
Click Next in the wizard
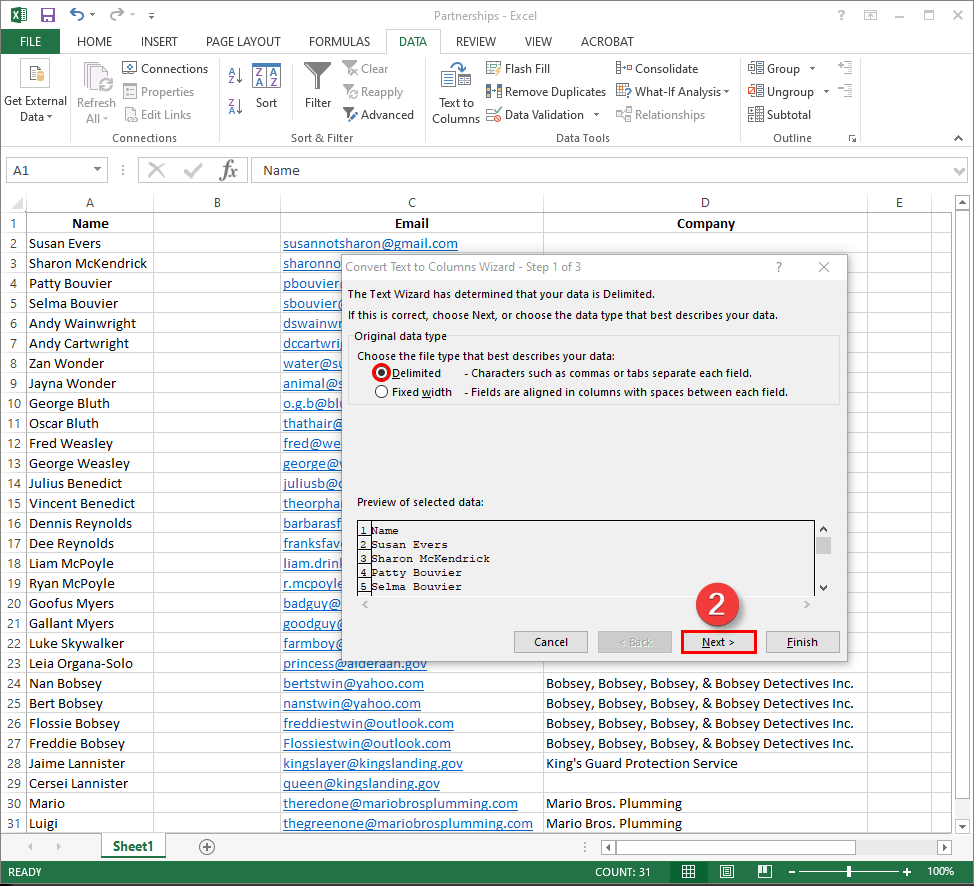[x=719, y=642]
